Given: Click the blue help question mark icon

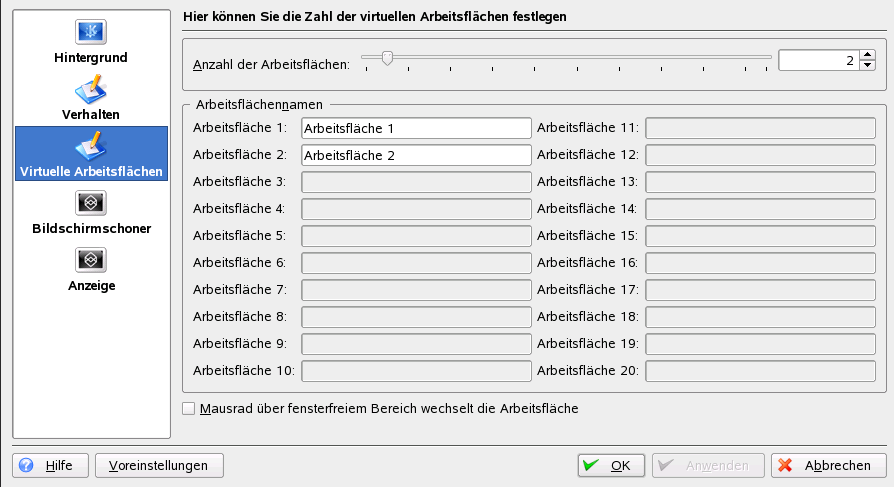Looking at the screenshot, I should coord(27,465).
